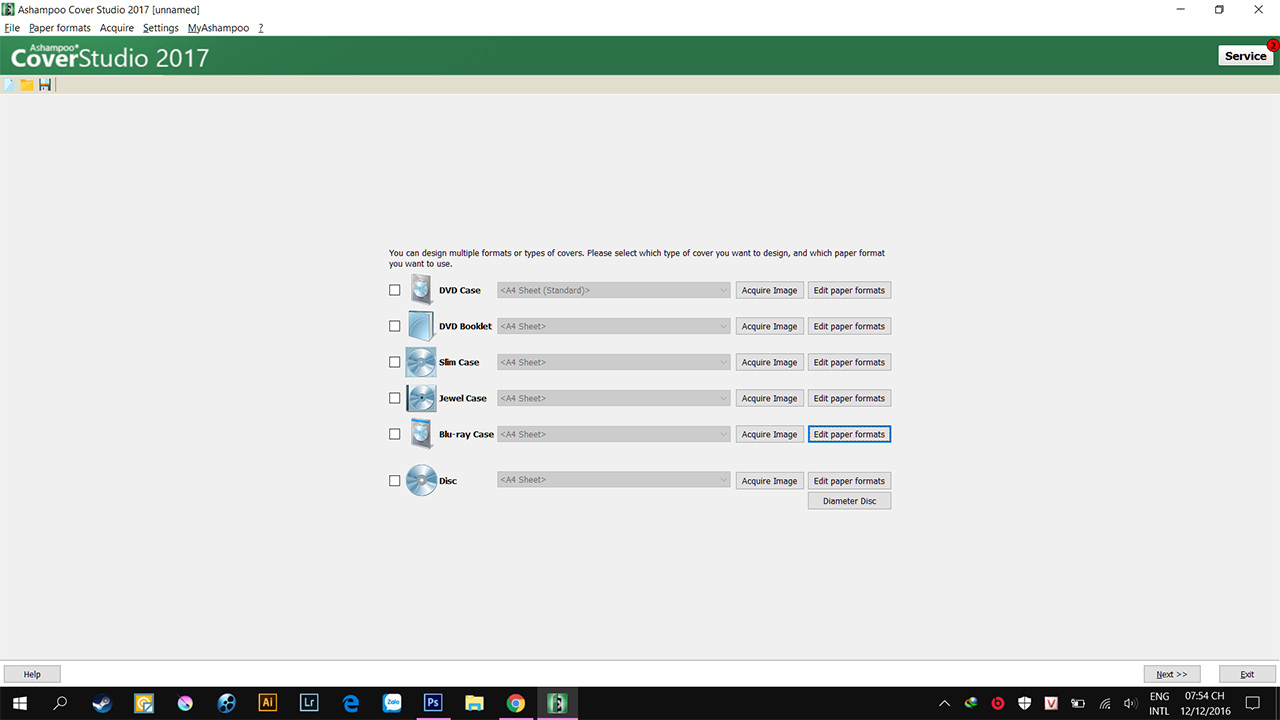Open the Disc paper format dropdown

click(x=614, y=480)
